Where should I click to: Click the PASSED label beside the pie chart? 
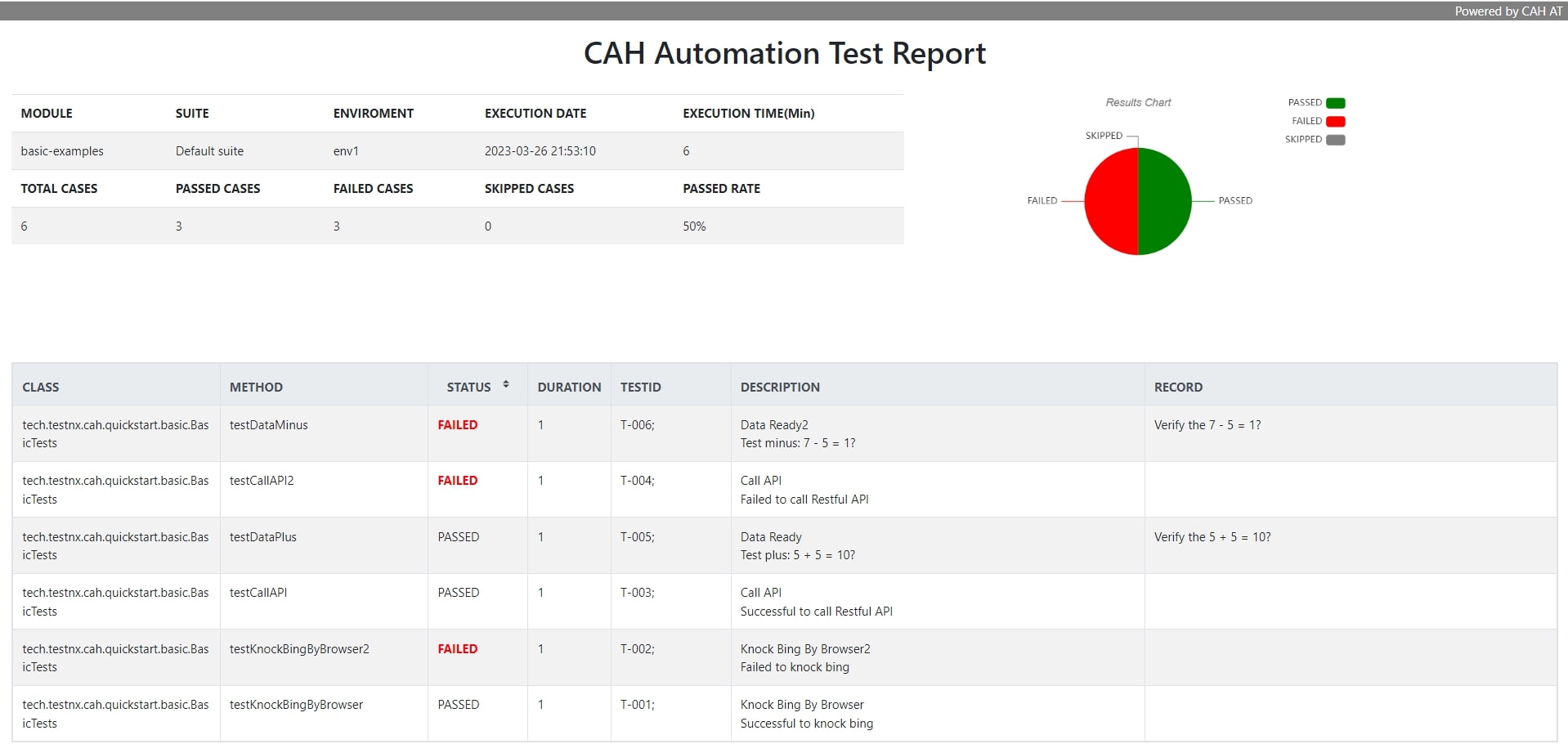click(1234, 200)
